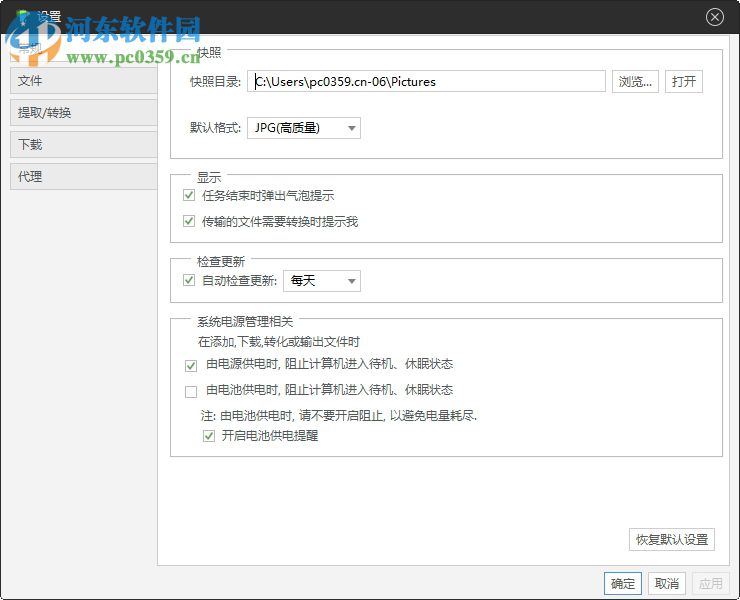Uncheck 开启电池供电提醒 option

[x=209, y=436]
